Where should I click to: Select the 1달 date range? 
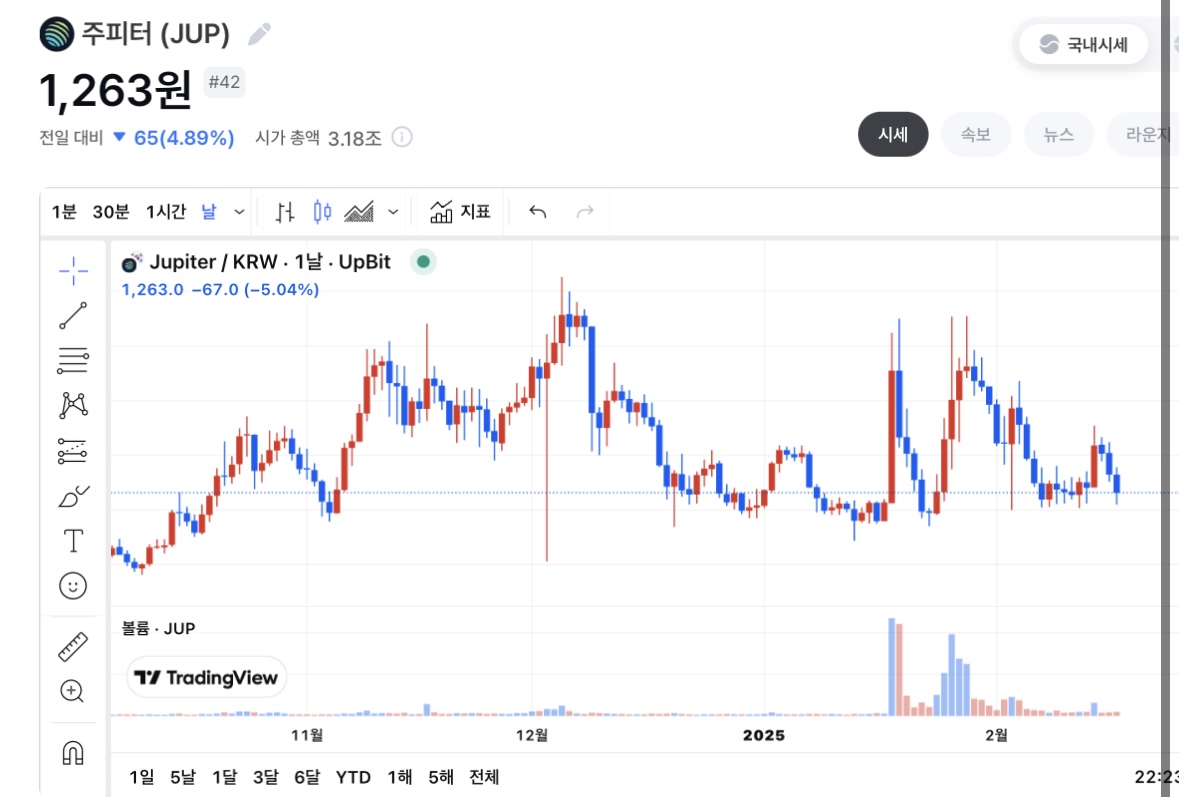point(224,777)
